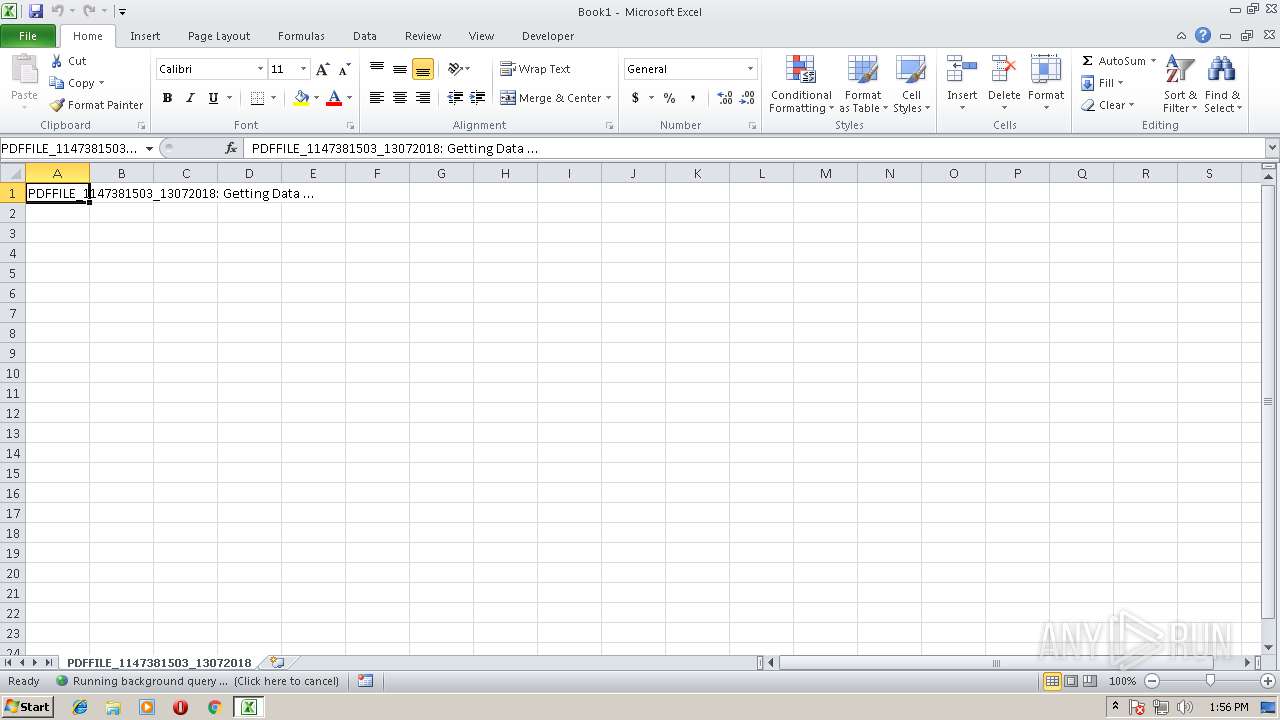Screen dimensions: 1280x720
Task: Open the font name Calibri dropdown
Action: 260,69
